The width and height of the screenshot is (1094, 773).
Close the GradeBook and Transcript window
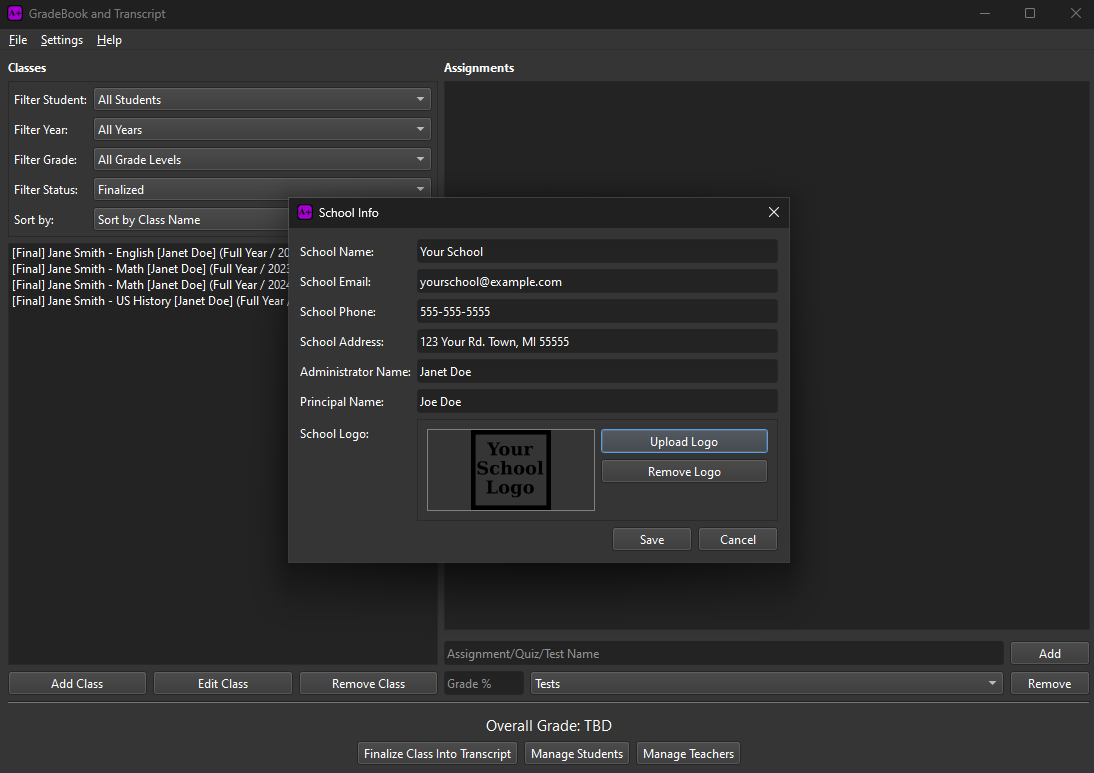[x=1075, y=13]
